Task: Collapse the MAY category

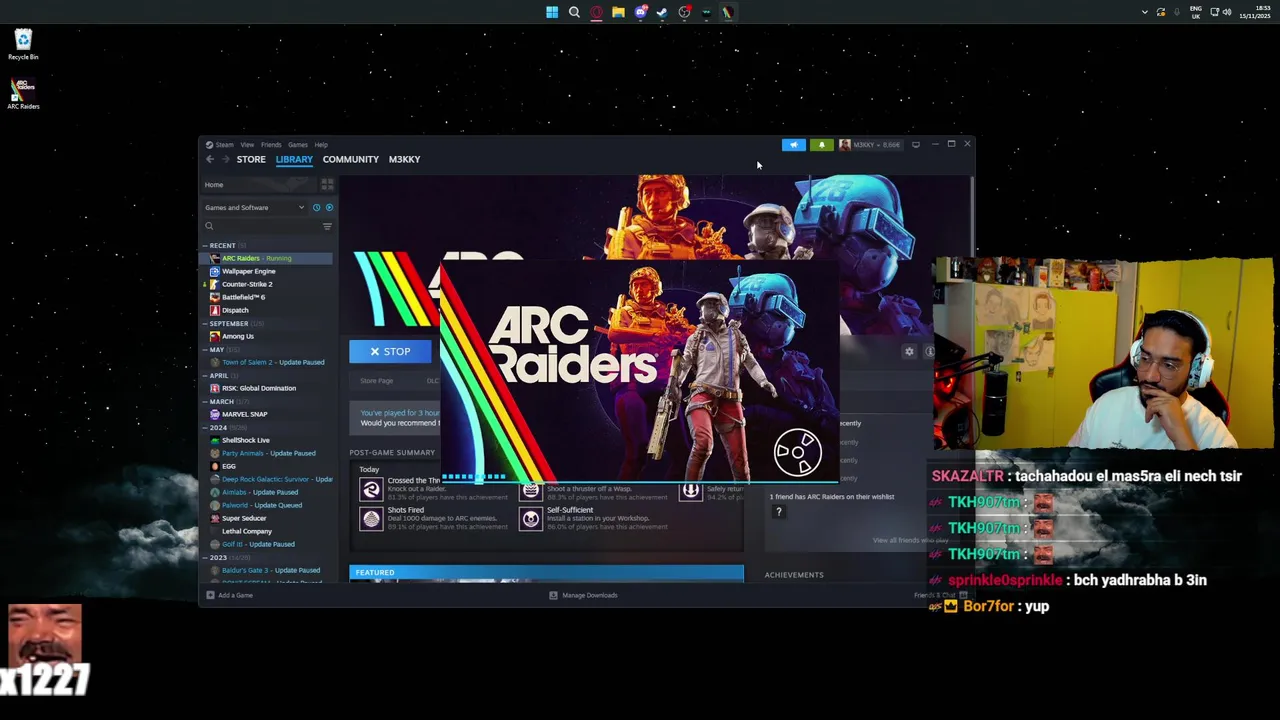Action: click(x=205, y=349)
